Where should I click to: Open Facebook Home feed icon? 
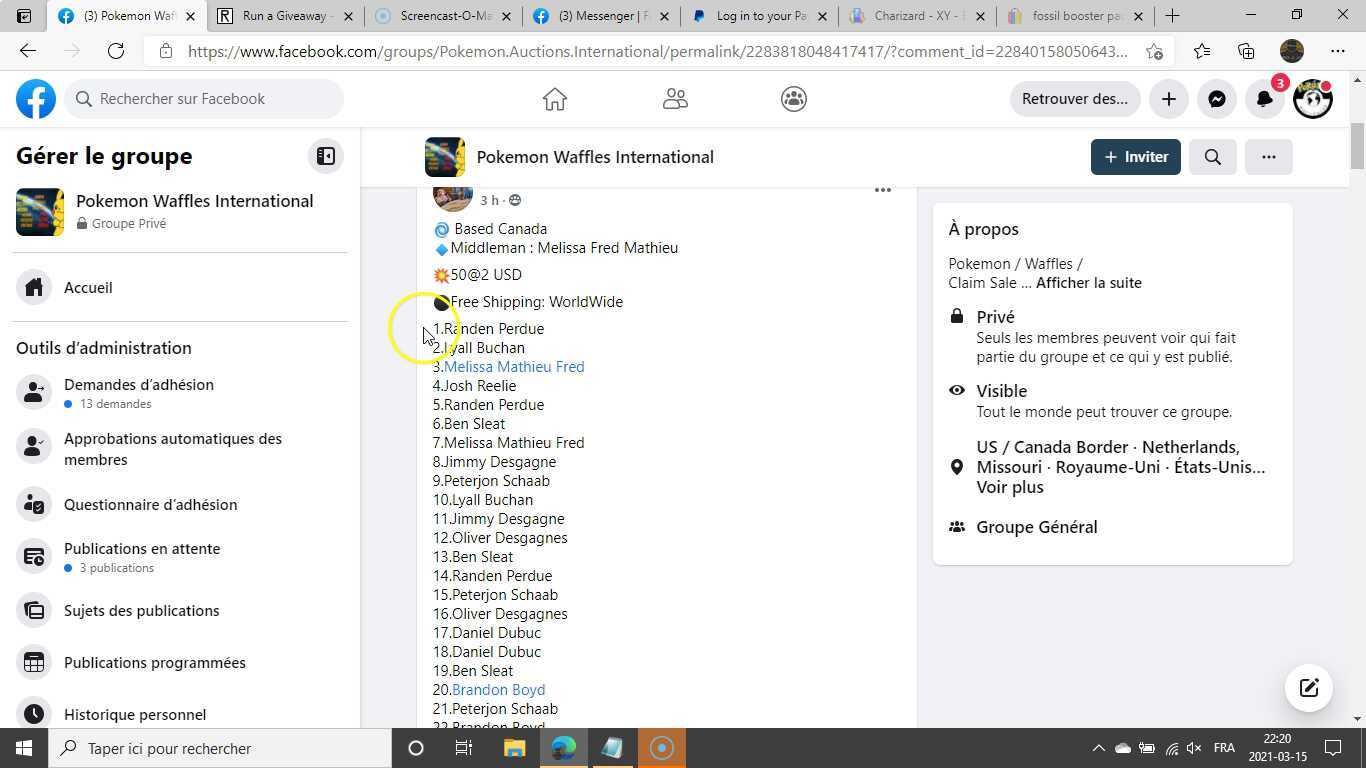pos(554,99)
